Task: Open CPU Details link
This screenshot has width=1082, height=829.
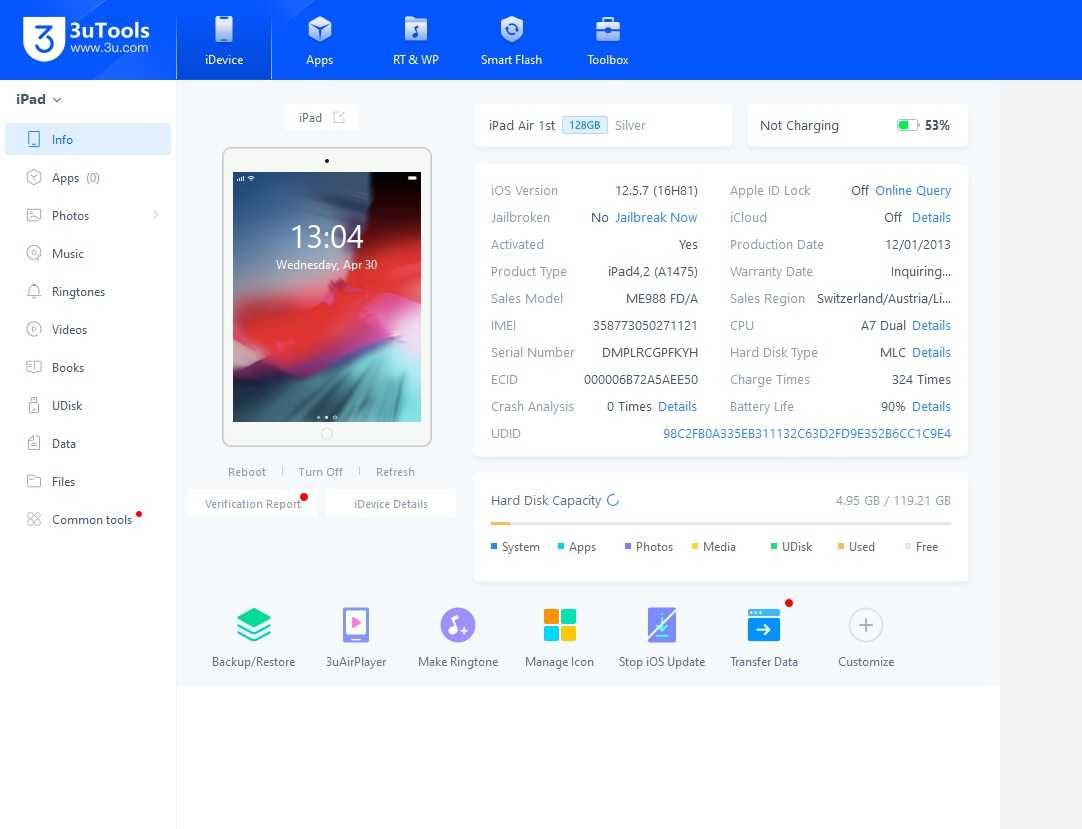Action: (x=931, y=325)
